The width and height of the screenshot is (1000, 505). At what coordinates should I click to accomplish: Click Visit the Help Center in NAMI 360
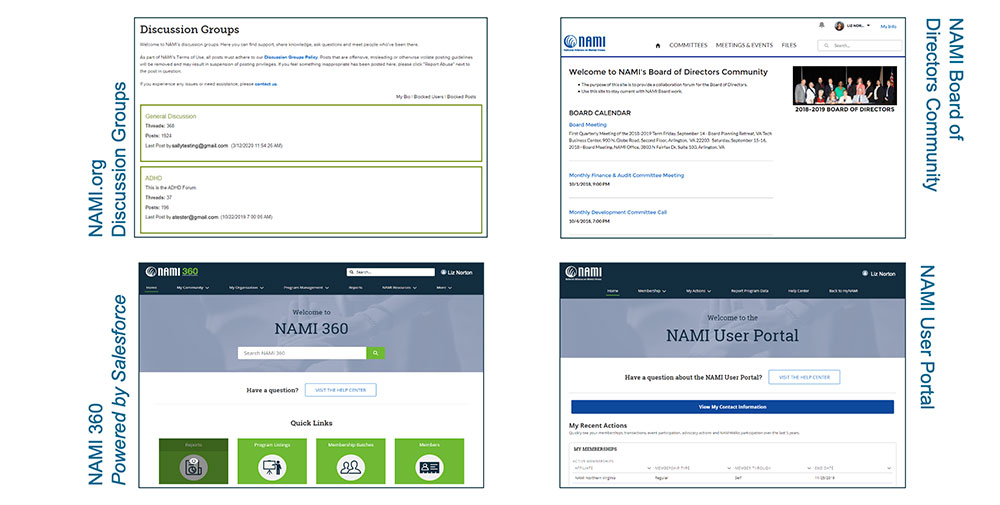tap(341, 390)
